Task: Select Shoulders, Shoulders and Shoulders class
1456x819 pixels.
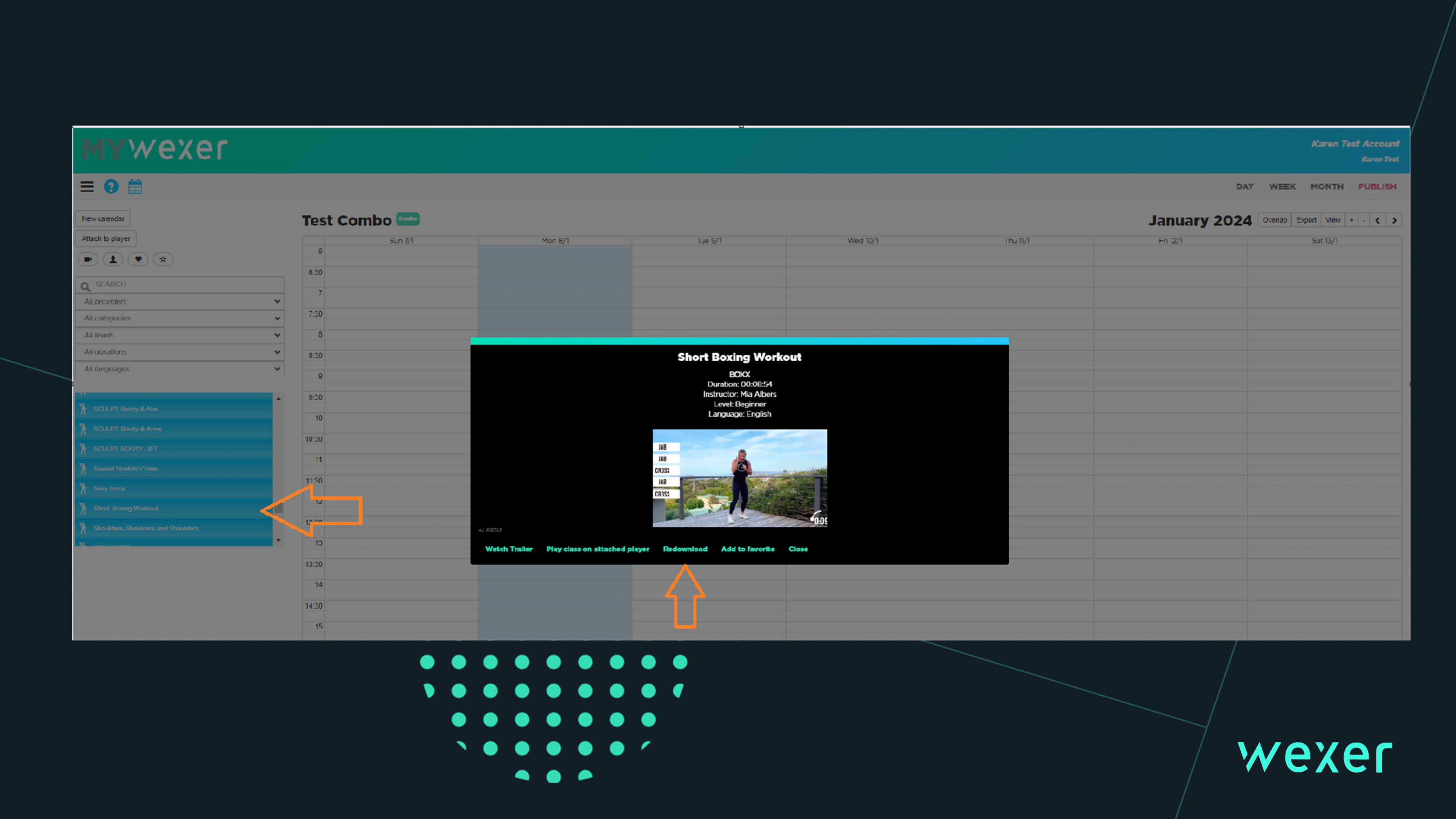Action: point(174,528)
